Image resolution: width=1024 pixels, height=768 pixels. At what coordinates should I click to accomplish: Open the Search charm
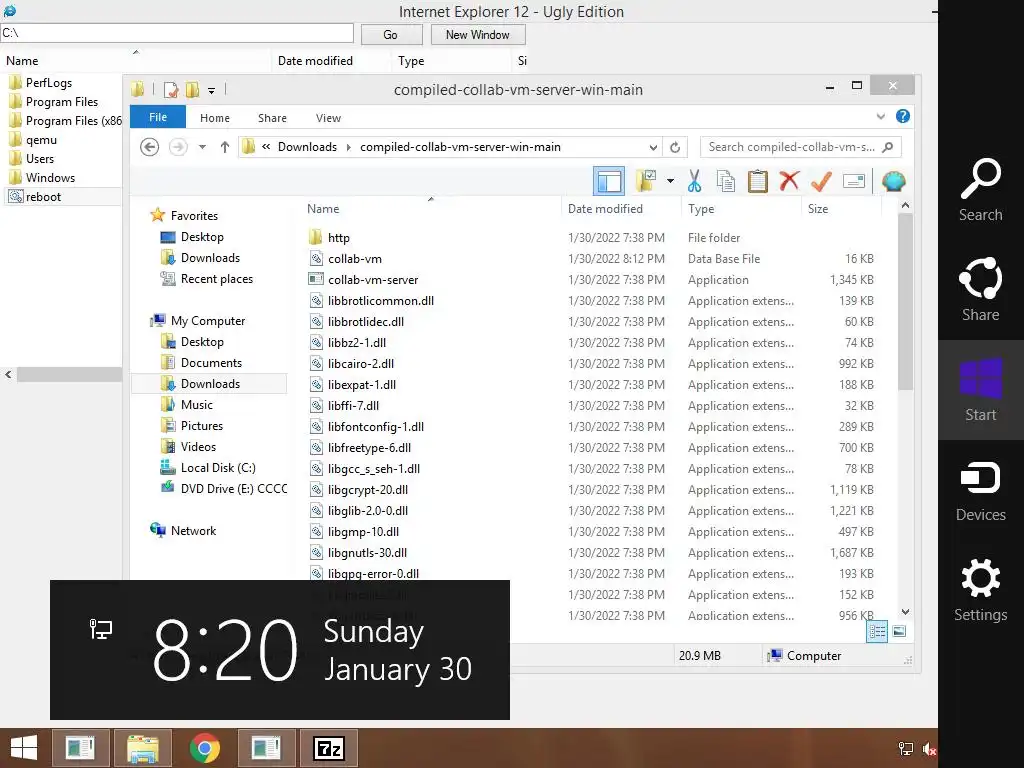tap(980, 190)
